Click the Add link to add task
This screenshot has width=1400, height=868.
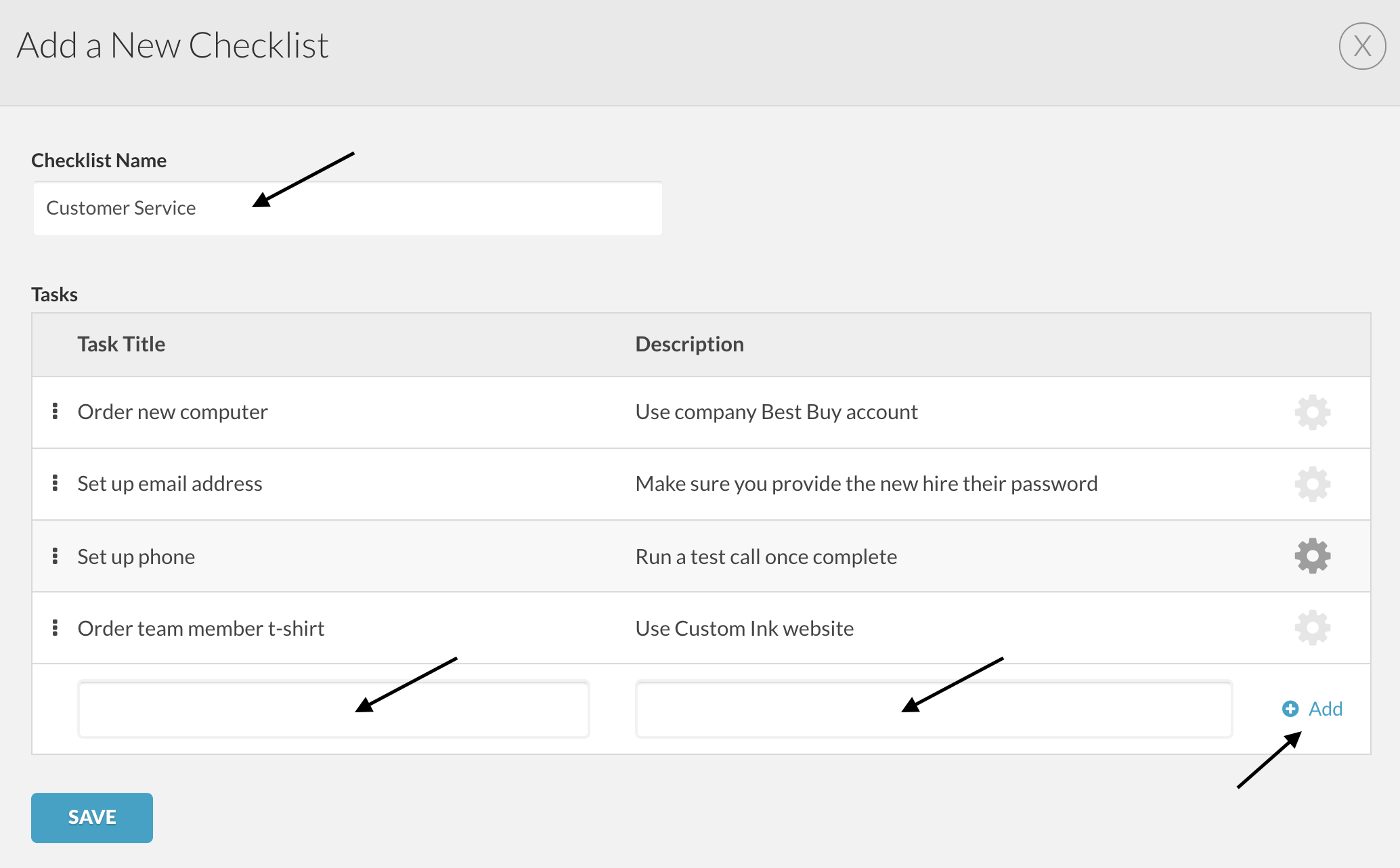coord(1325,709)
